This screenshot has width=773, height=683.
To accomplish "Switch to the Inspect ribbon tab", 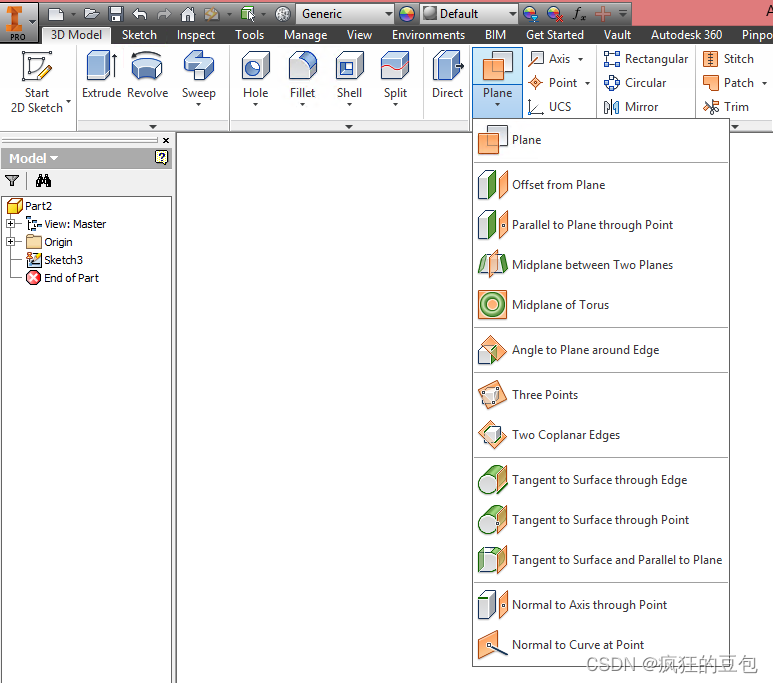I will [x=196, y=35].
